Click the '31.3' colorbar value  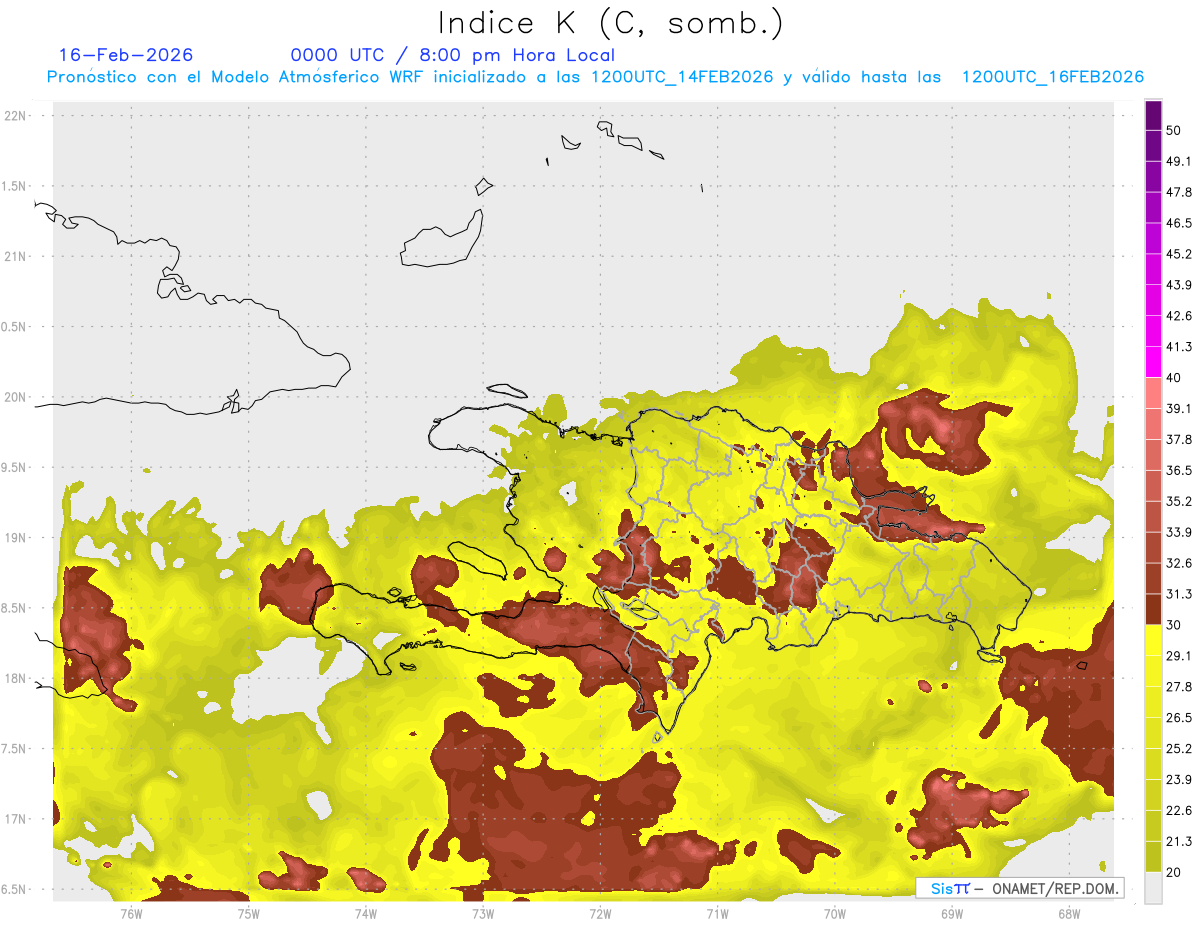click(1179, 594)
